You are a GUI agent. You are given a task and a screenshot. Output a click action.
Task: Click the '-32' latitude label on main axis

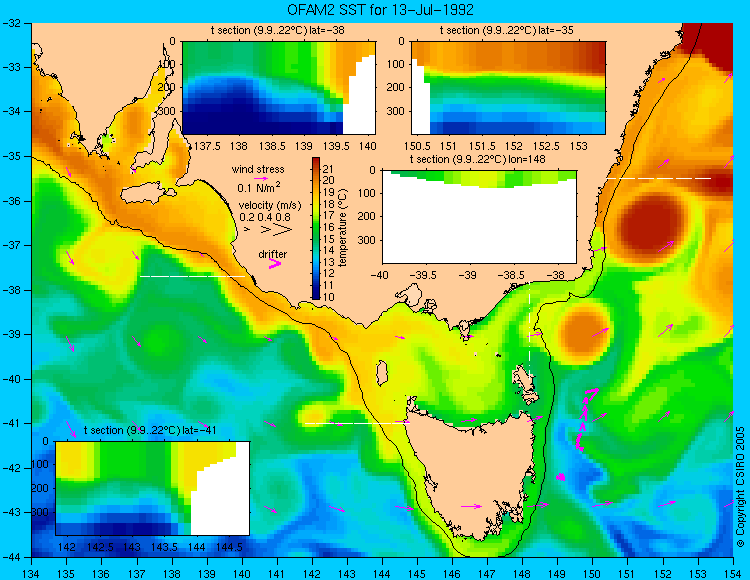pyautogui.click(x=10, y=23)
